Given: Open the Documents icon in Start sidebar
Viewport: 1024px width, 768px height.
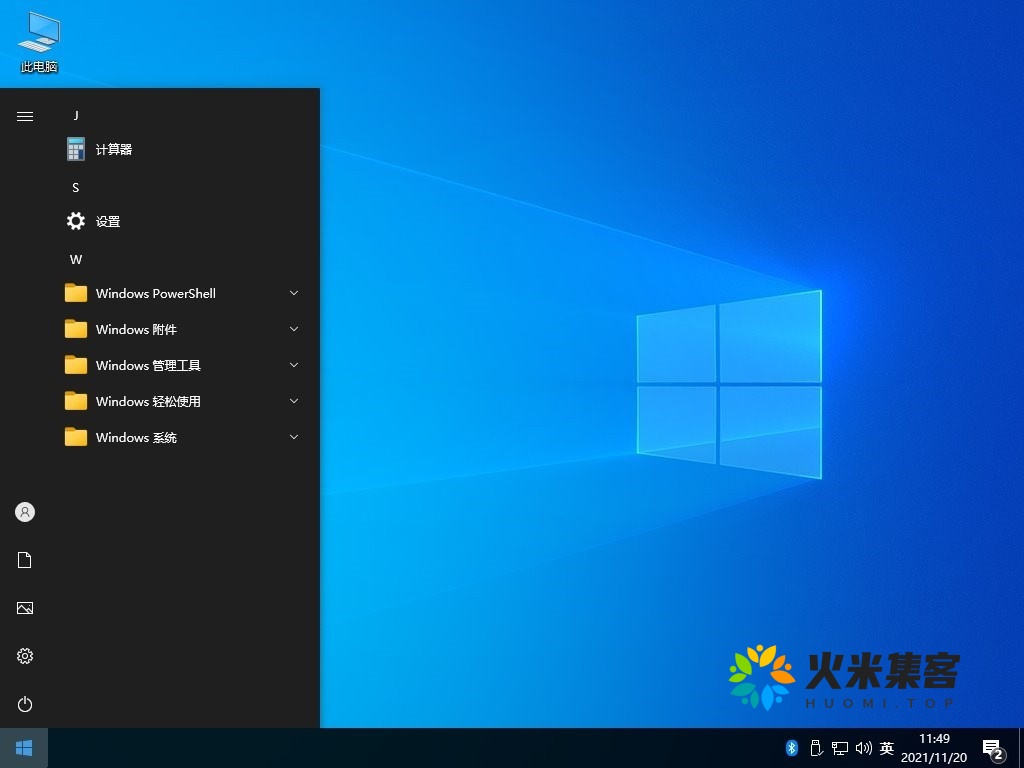Looking at the screenshot, I should (24, 560).
